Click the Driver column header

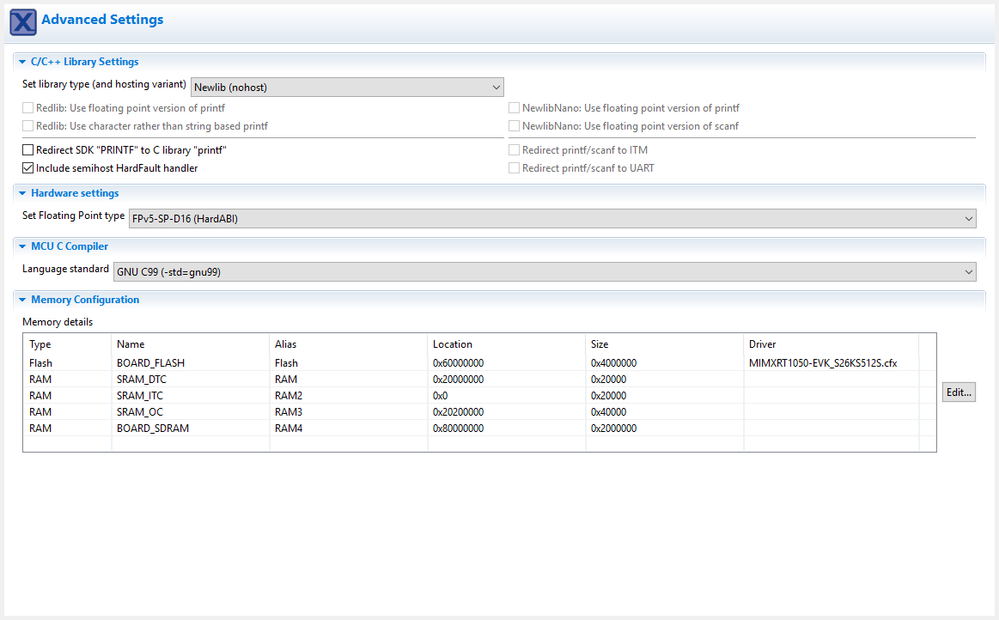pos(831,344)
